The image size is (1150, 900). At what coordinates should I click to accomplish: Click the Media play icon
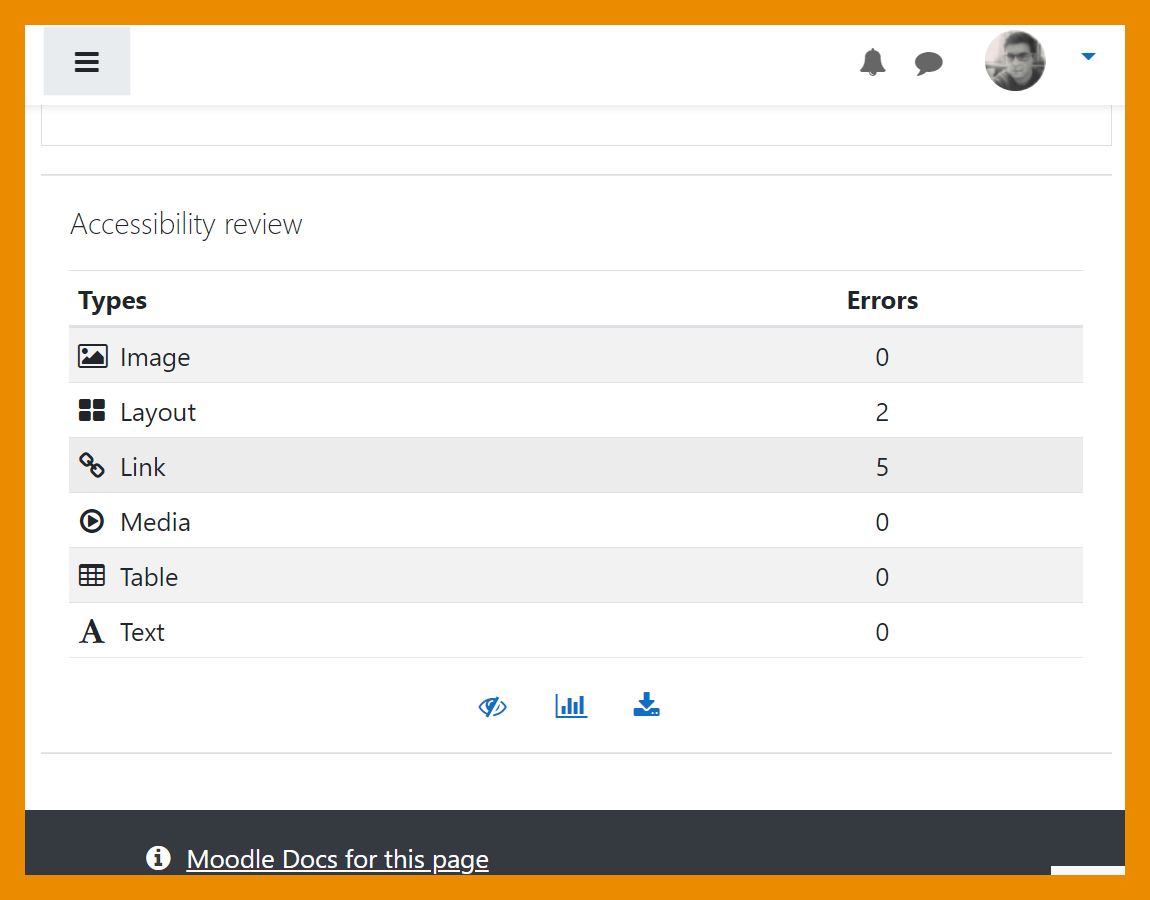[92, 521]
